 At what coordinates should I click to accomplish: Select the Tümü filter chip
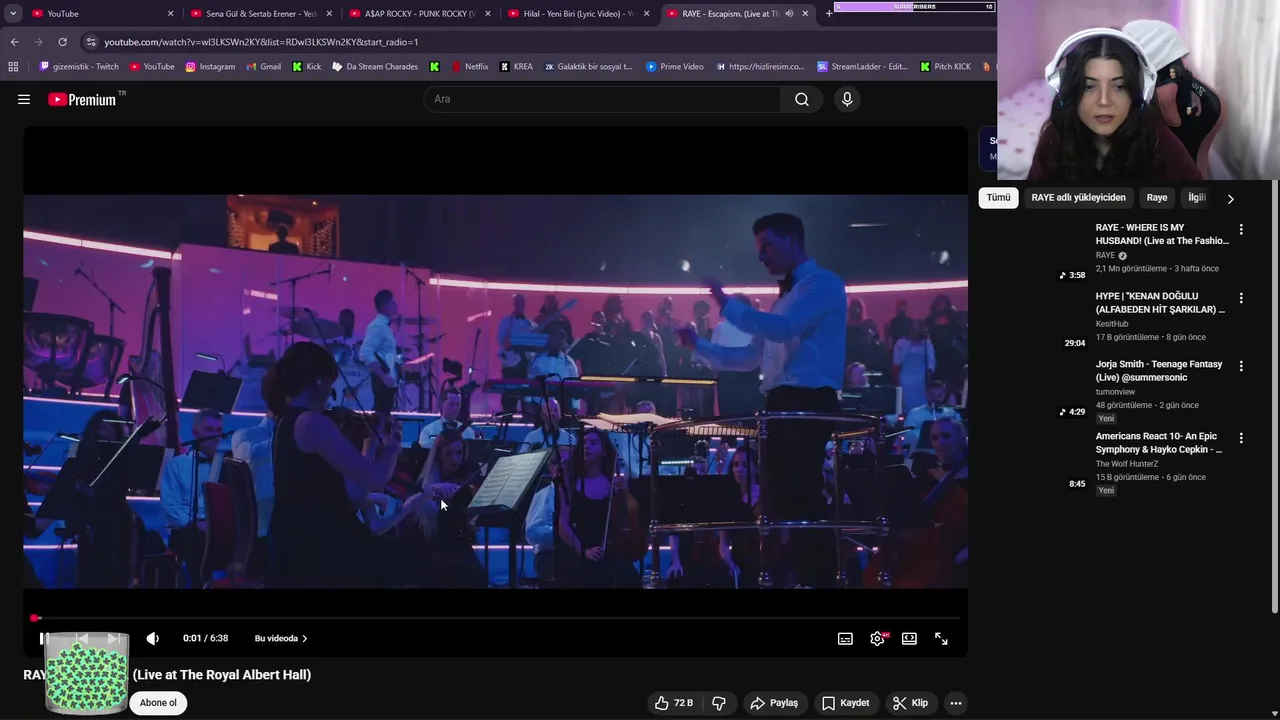point(998,198)
